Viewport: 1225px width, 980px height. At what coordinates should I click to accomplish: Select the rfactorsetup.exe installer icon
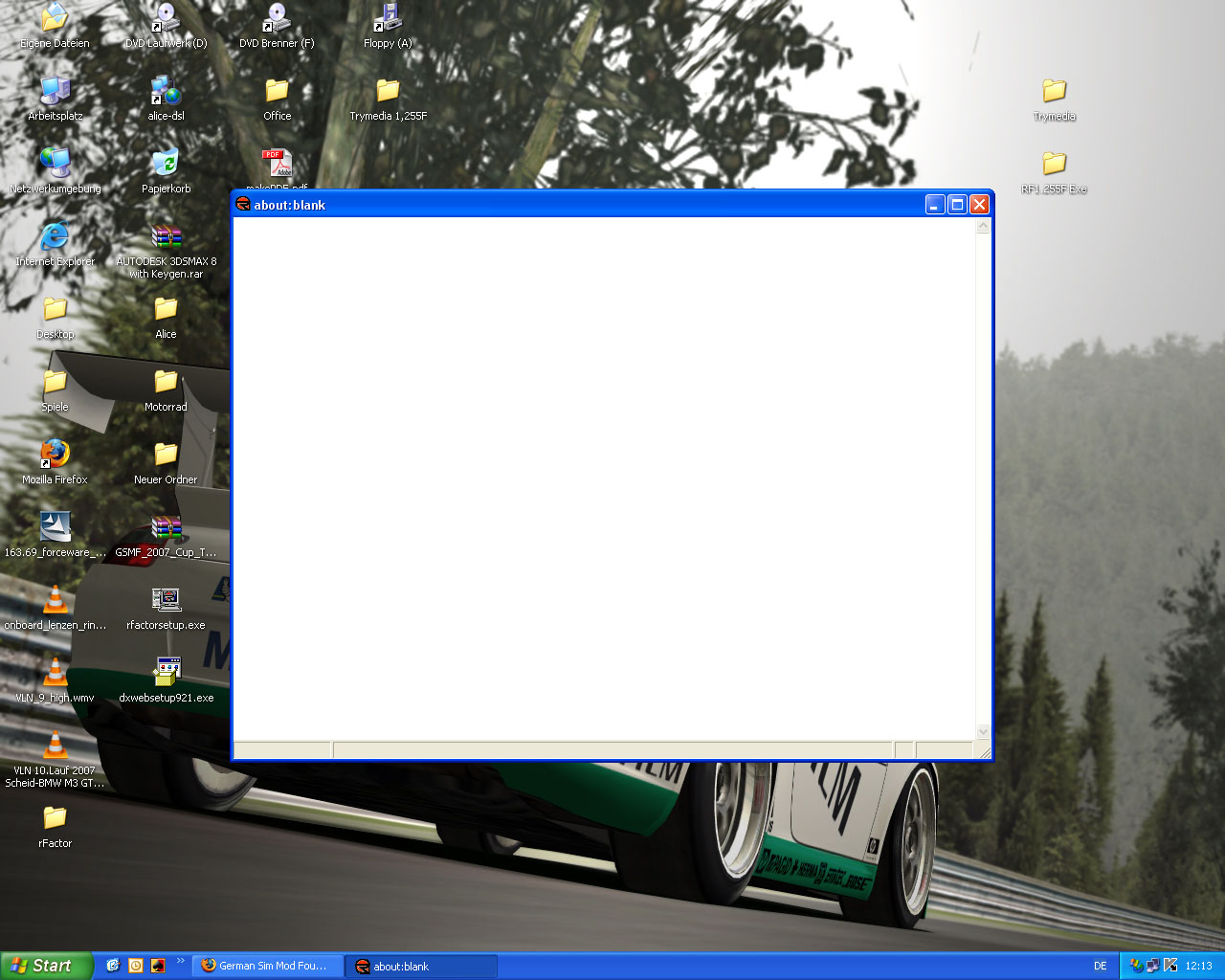coord(166,599)
